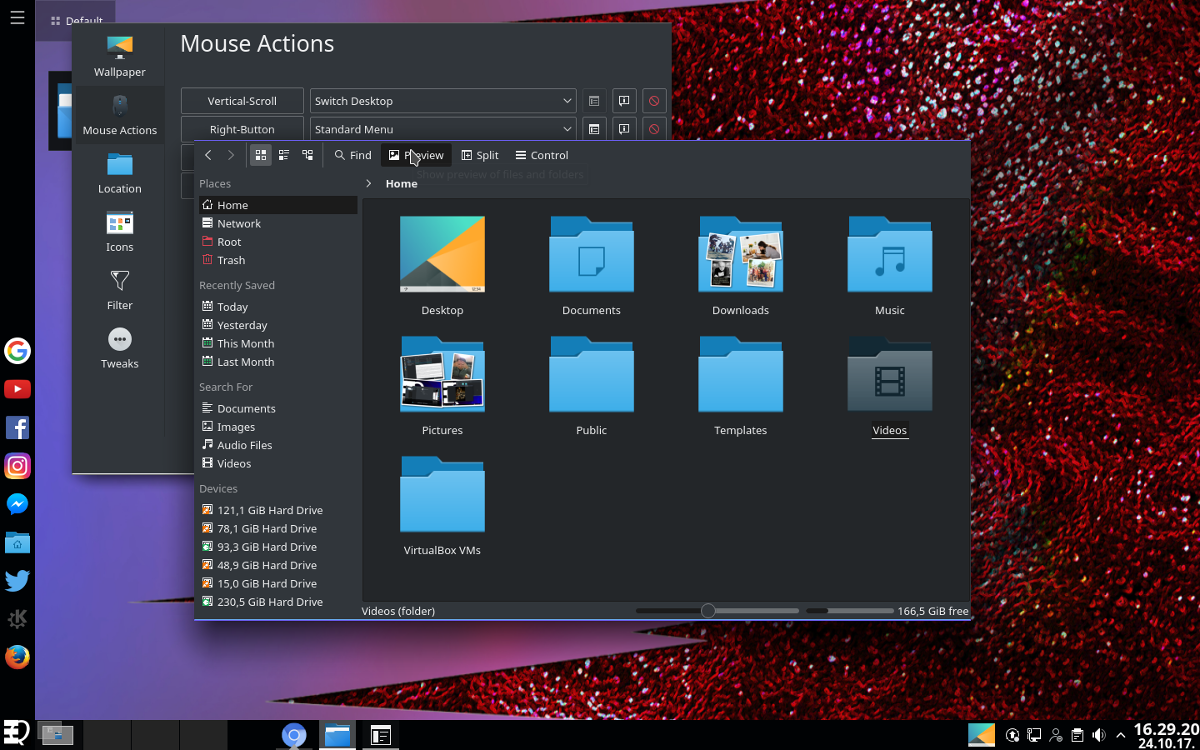
Task: Open the Switch Desktop action dropdown
Action: (x=443, y=101)
